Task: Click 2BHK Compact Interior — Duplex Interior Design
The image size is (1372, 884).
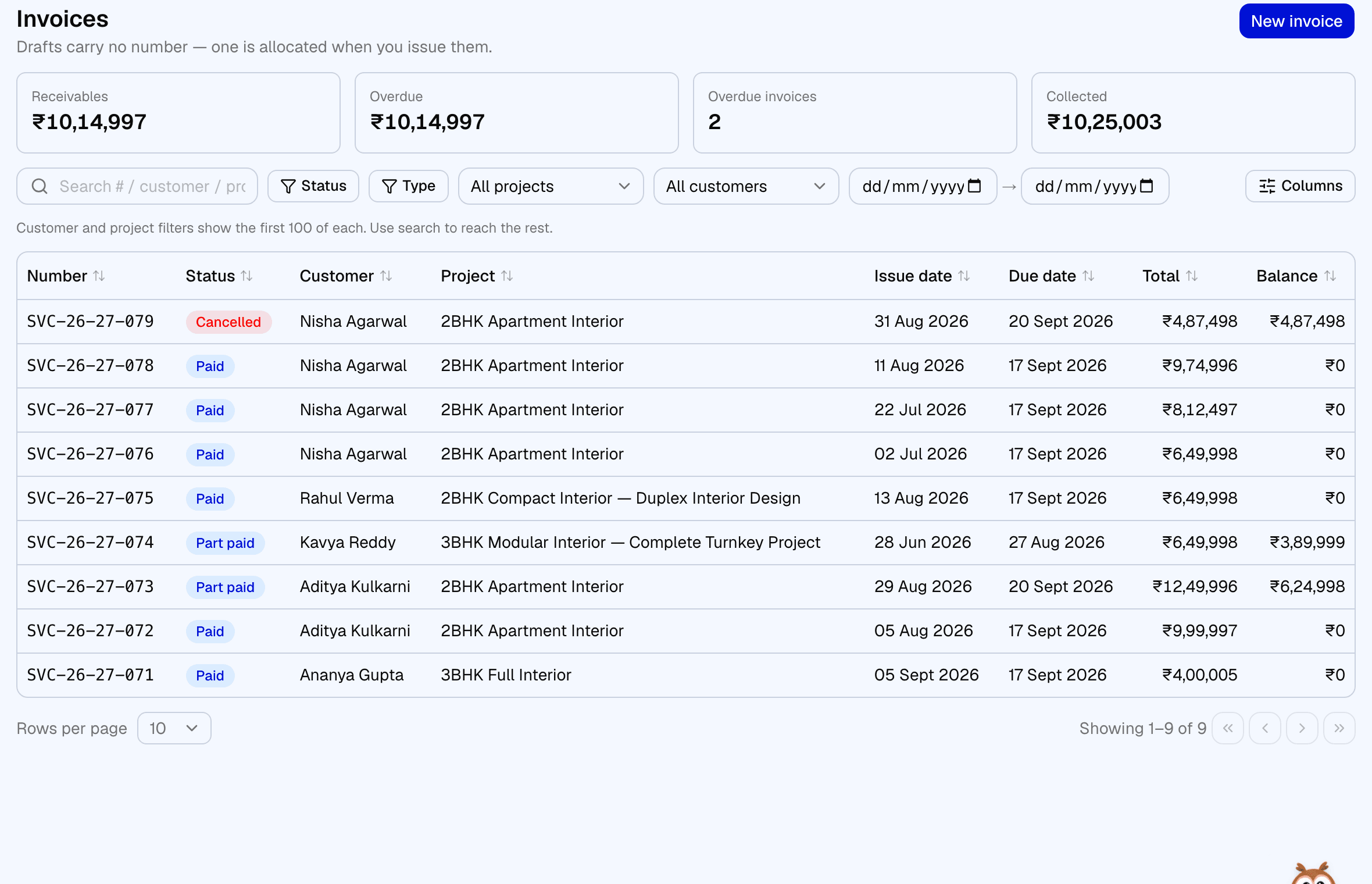Action: click(620, 498)
